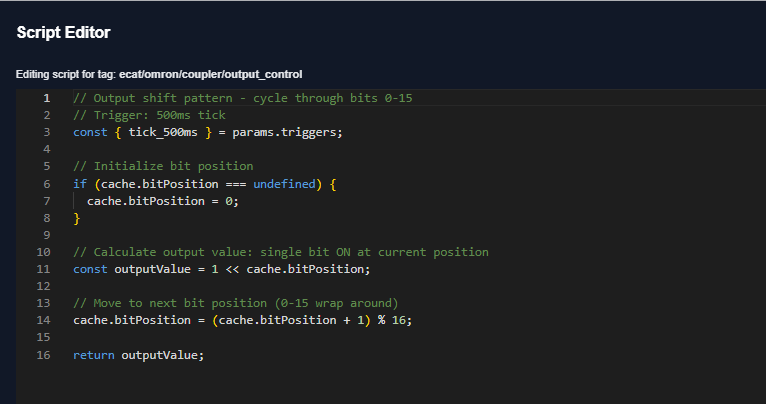
Task: Click line number 11 in the gutter
Action: click(43, 269)
